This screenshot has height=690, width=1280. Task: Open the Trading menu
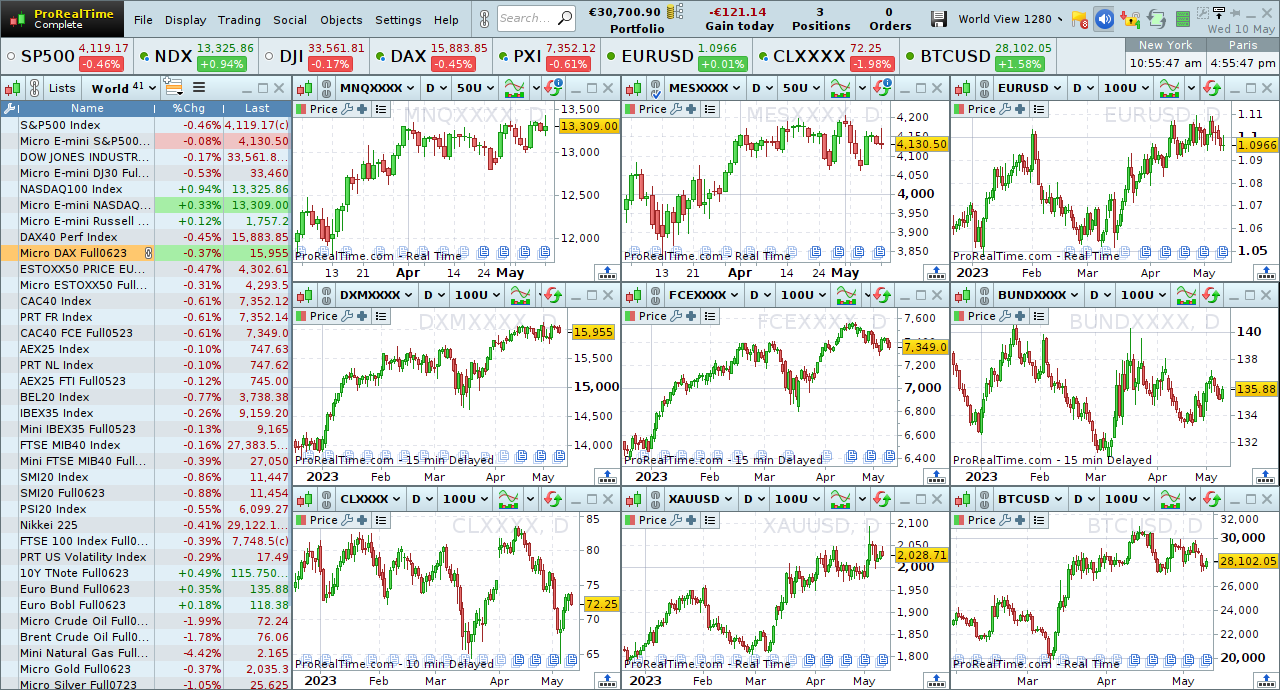click(x=239, y=20)
